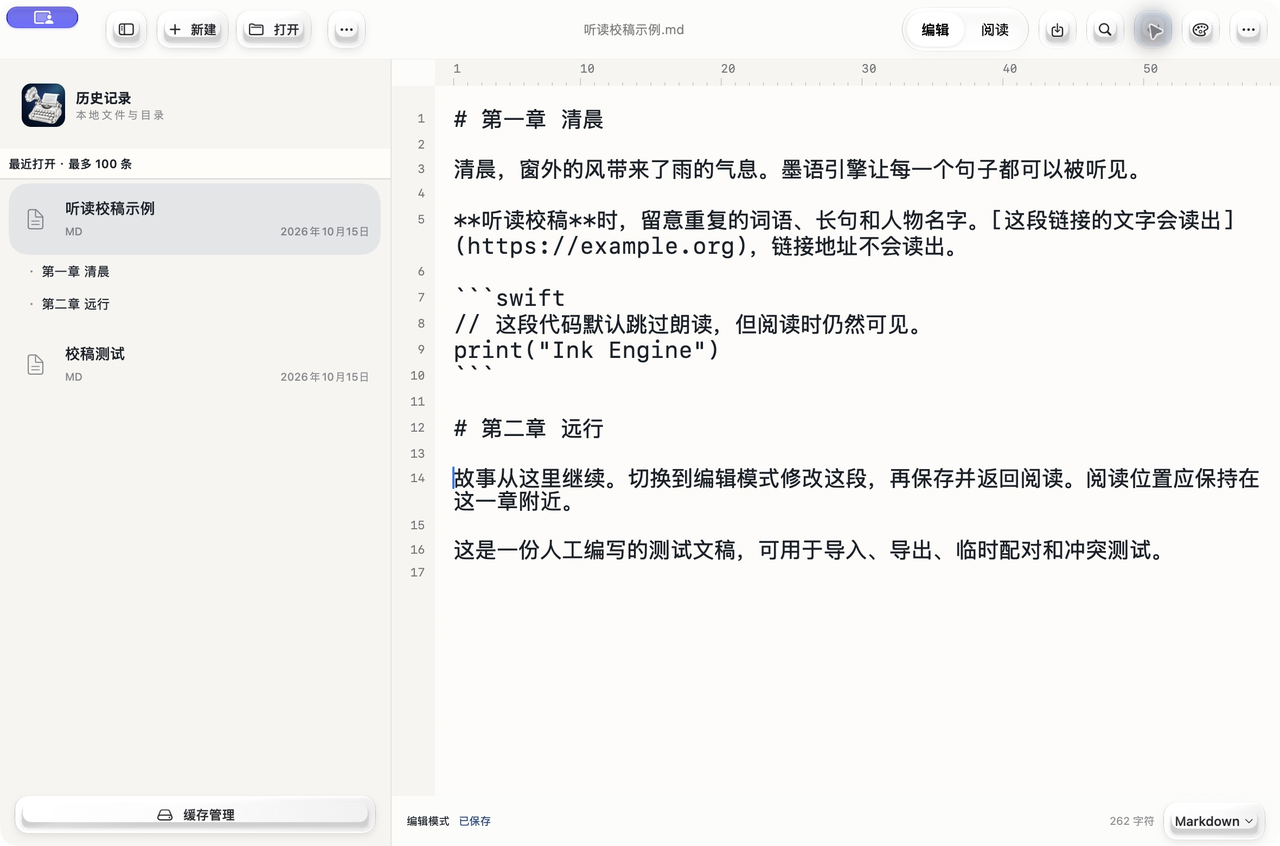1280x846 pixels.
Task: Switch to 编辑 edit mode
Action: [x=935, y=30]
